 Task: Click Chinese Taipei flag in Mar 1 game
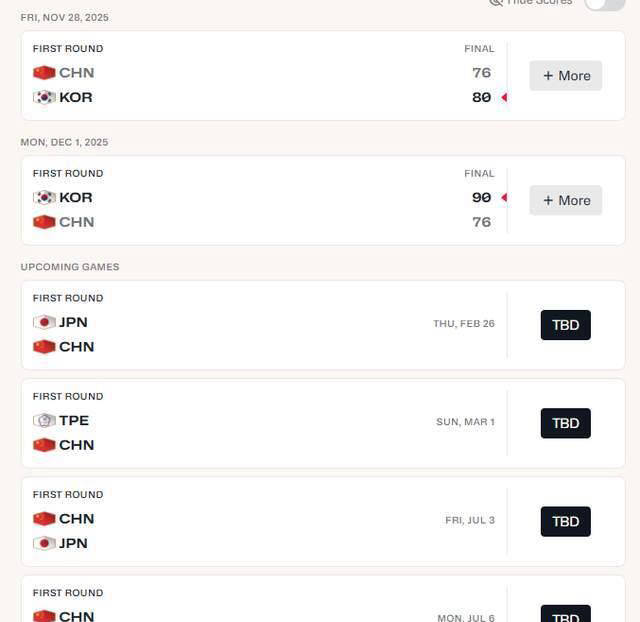click(44, 421)
